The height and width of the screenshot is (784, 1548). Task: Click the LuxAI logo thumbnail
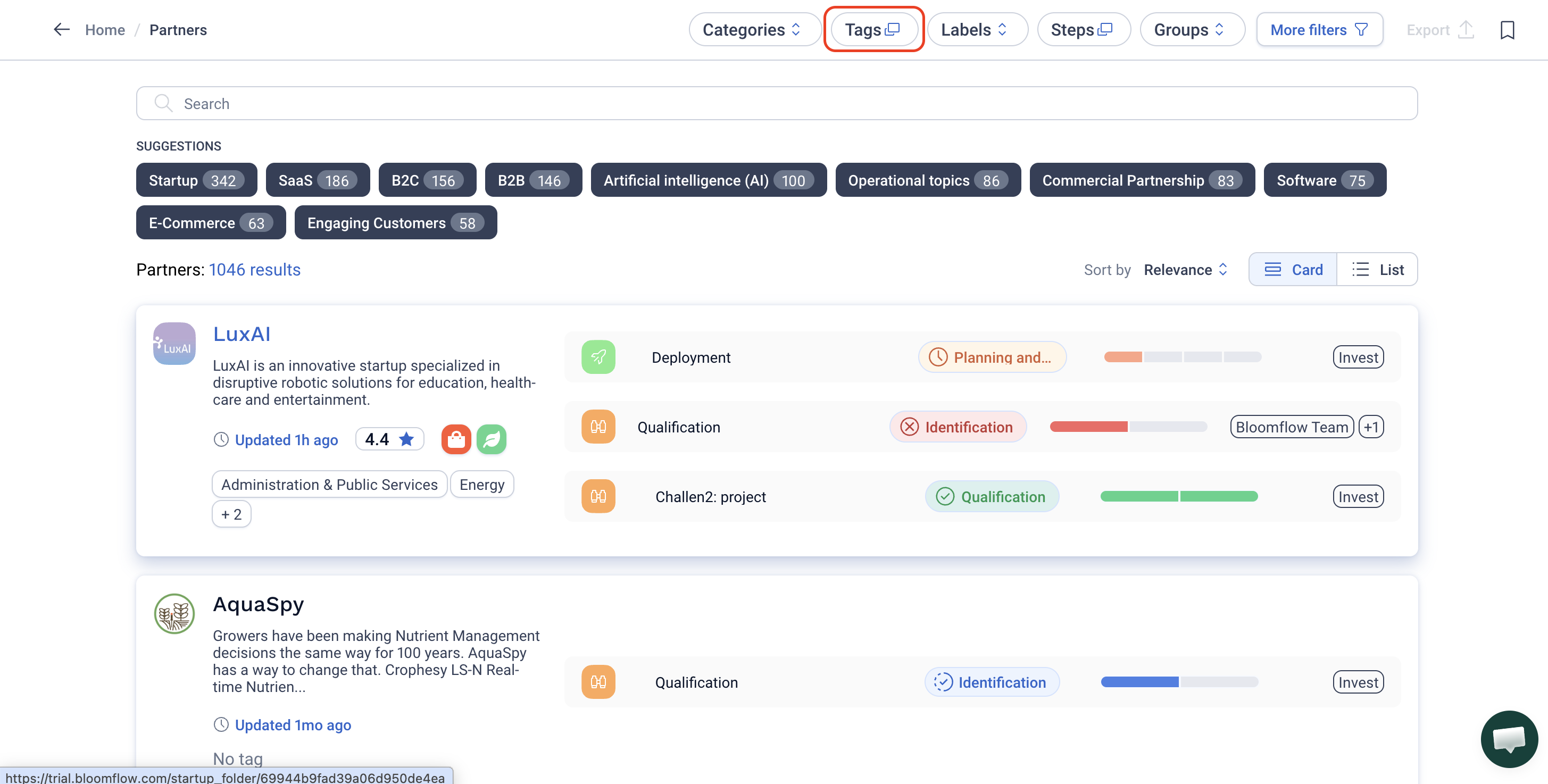click(174, 344)
